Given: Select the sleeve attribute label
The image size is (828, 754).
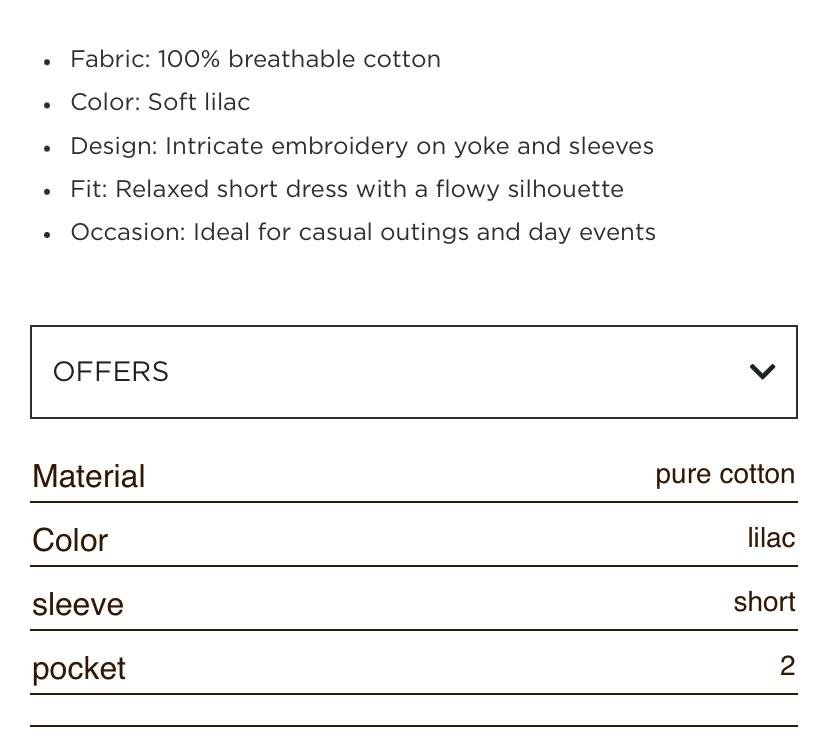Looking at the screenshot, I should pos(78,604).
